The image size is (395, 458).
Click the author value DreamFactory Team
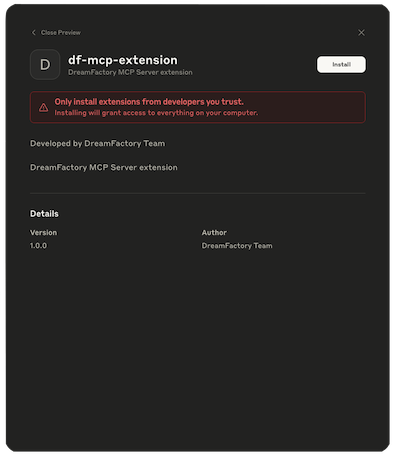tap(237, 246)
